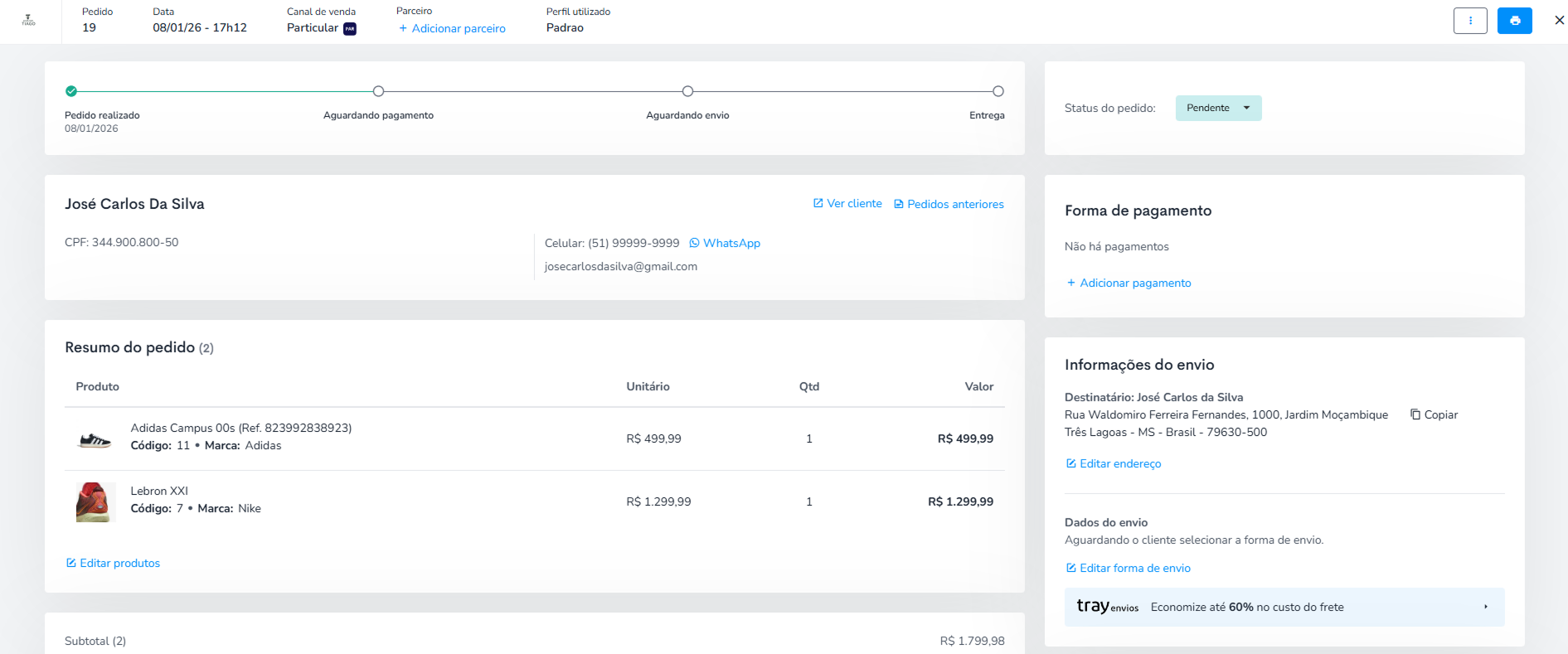The width and height of the screenshot is (1568, 654).
Task: Click the R$ 1.299,99 value total
Action: click(960, 501)
